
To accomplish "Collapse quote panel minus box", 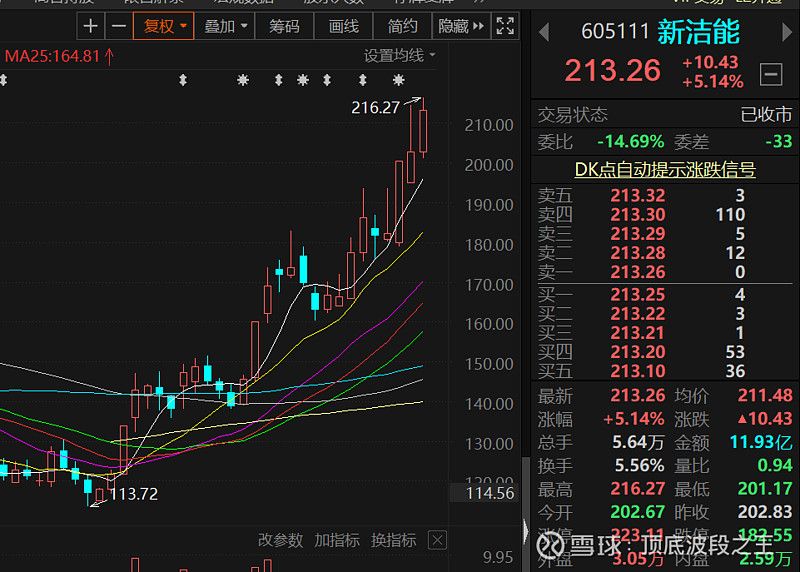I will click(x=771, y=74).
